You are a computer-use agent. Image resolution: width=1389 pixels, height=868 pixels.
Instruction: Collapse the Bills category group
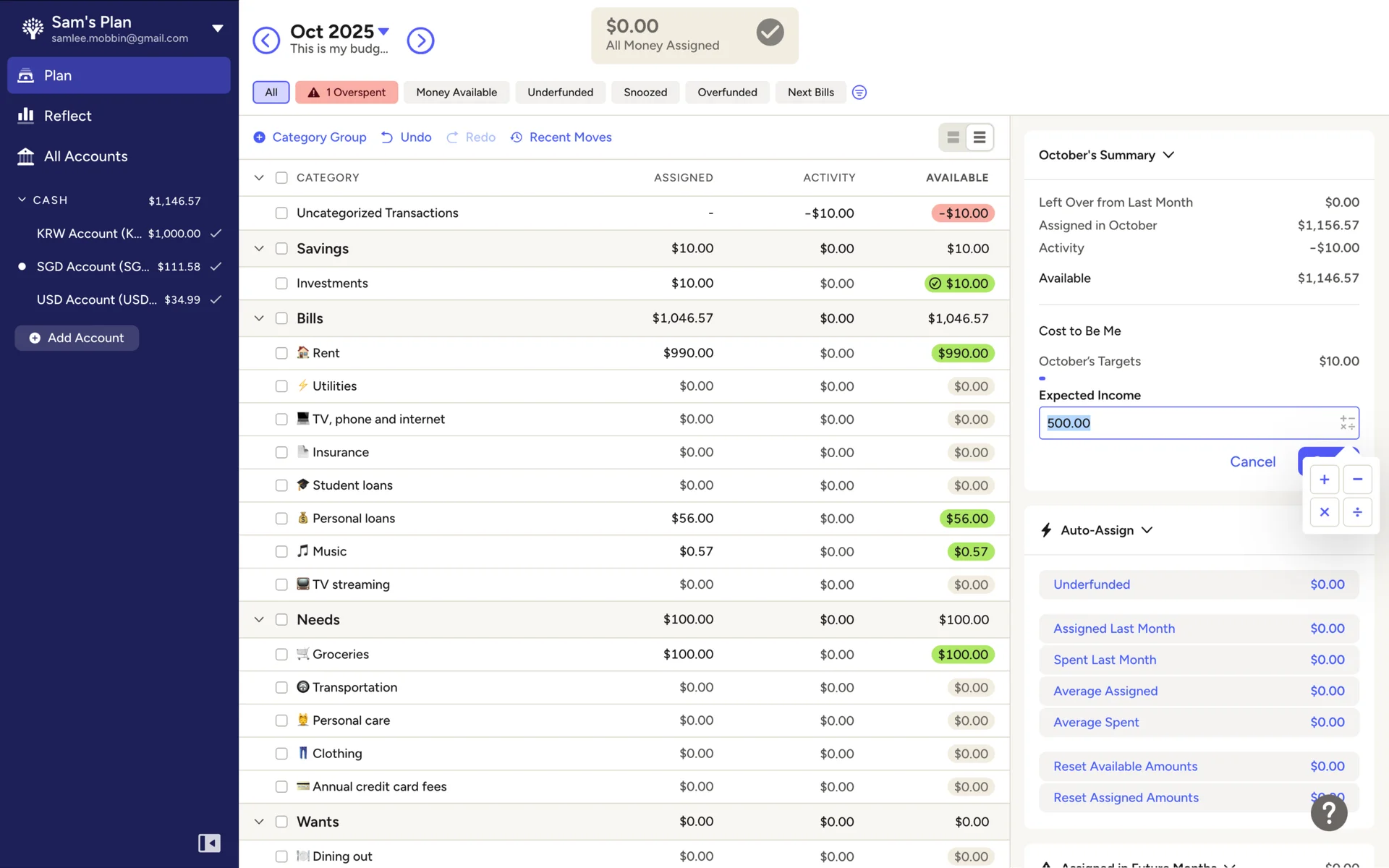(x=259, y=318)
